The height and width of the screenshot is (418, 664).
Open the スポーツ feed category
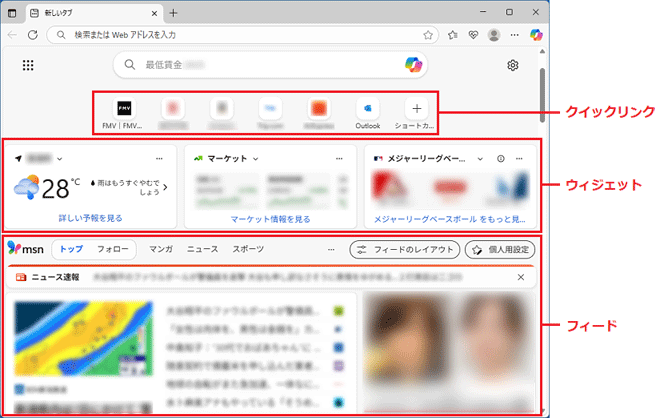pyautogui.click(x=248, y=249)
